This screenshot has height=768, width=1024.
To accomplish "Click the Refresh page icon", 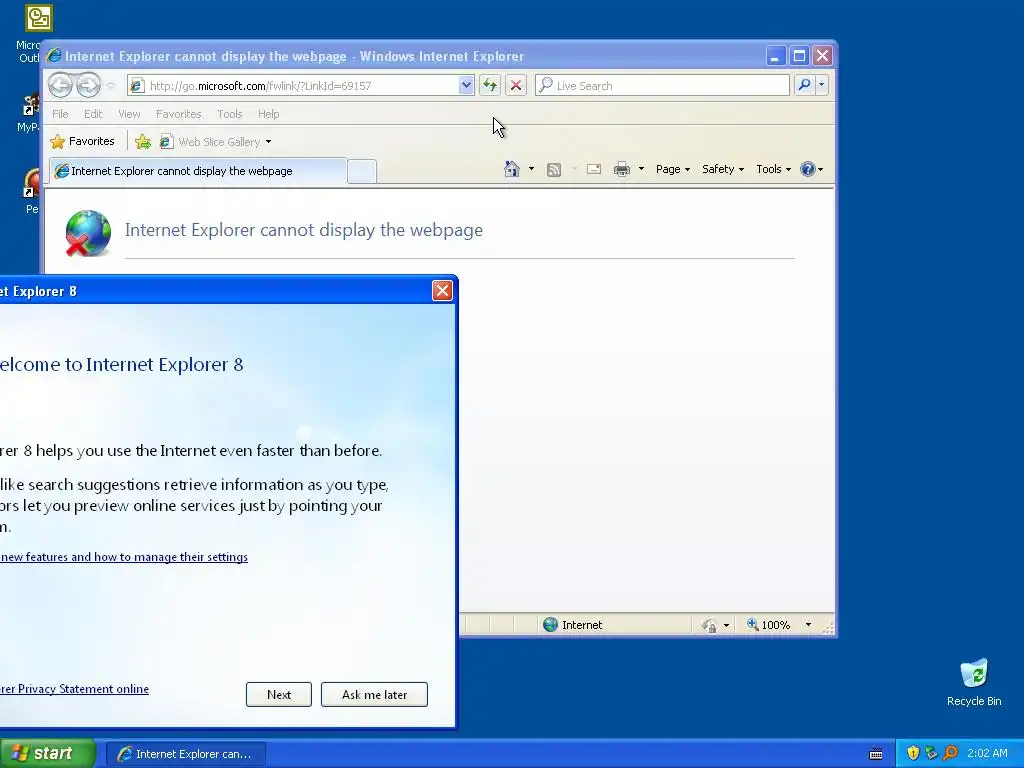I will (490, 85).
